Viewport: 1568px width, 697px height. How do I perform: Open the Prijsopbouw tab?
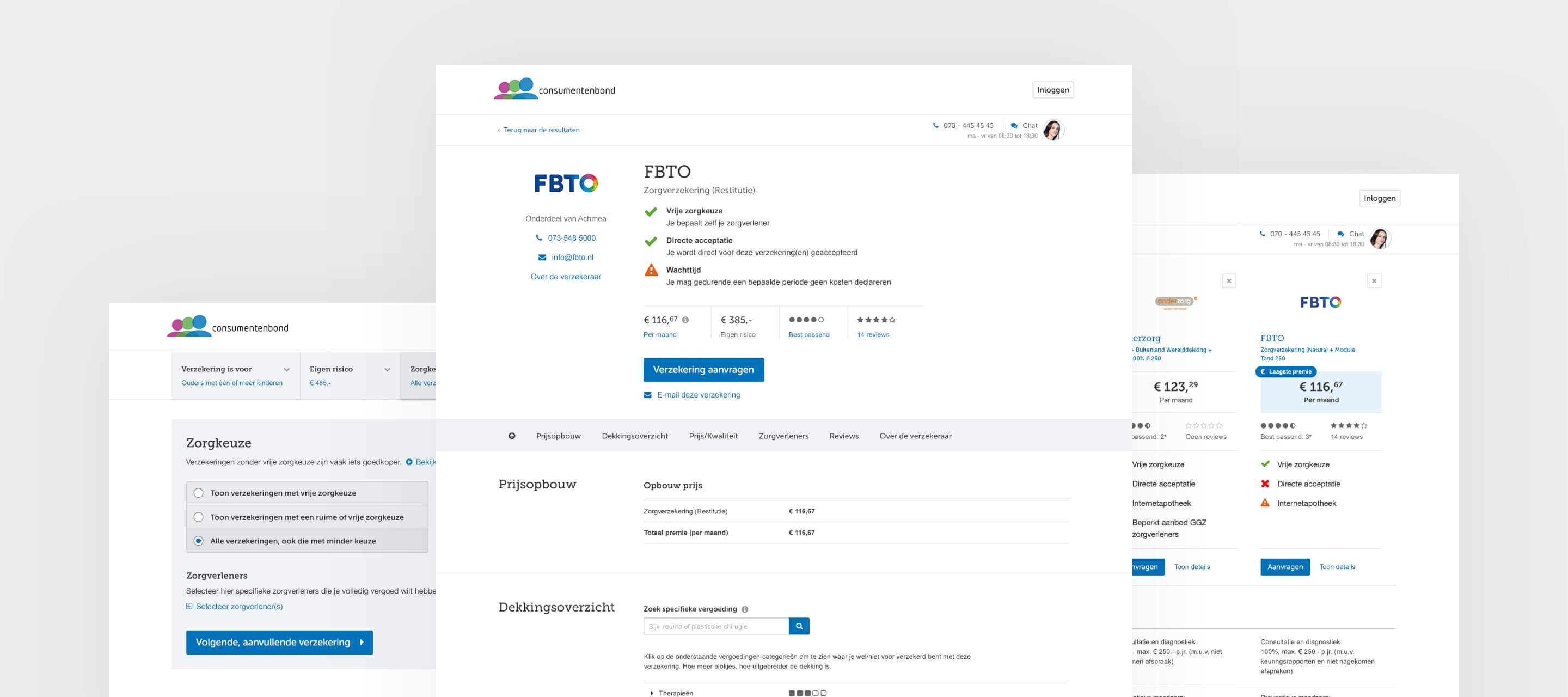click(x=558, y=436)
